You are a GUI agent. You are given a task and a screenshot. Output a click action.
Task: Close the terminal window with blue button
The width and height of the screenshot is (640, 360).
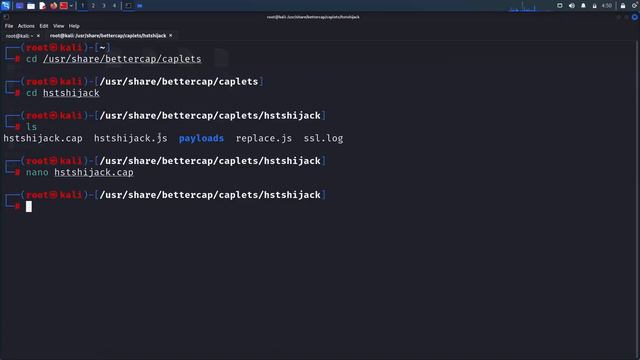(635, 17)
